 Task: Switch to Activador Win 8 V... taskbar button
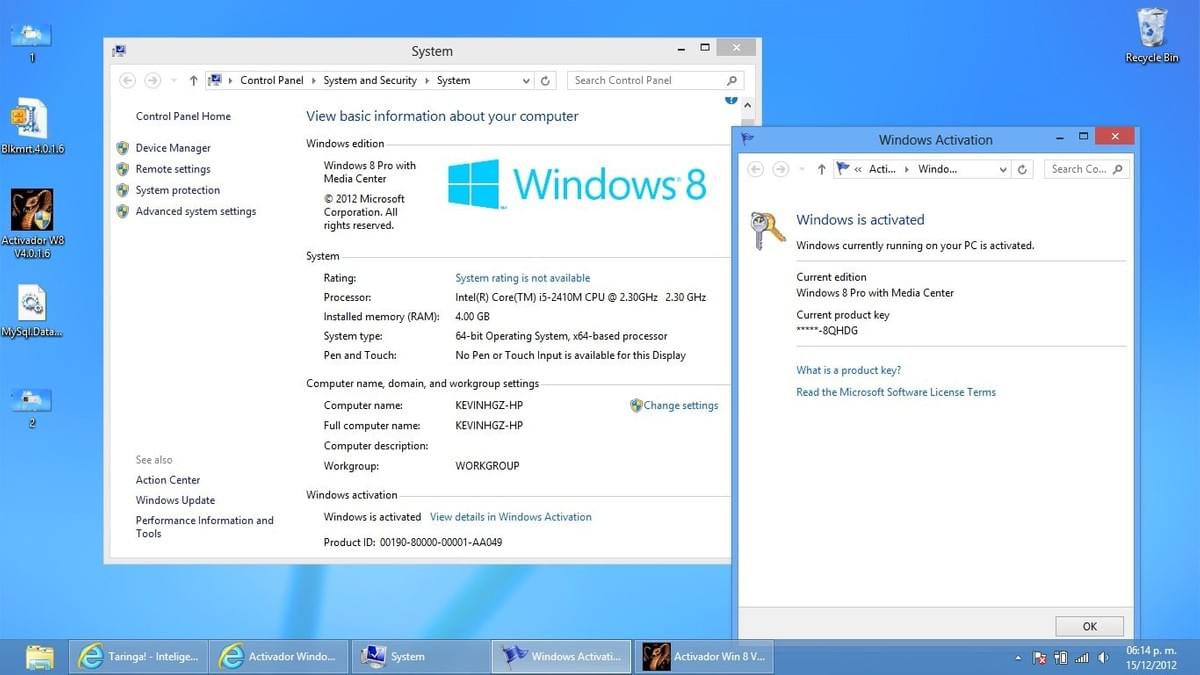click(x=703, y=657)
